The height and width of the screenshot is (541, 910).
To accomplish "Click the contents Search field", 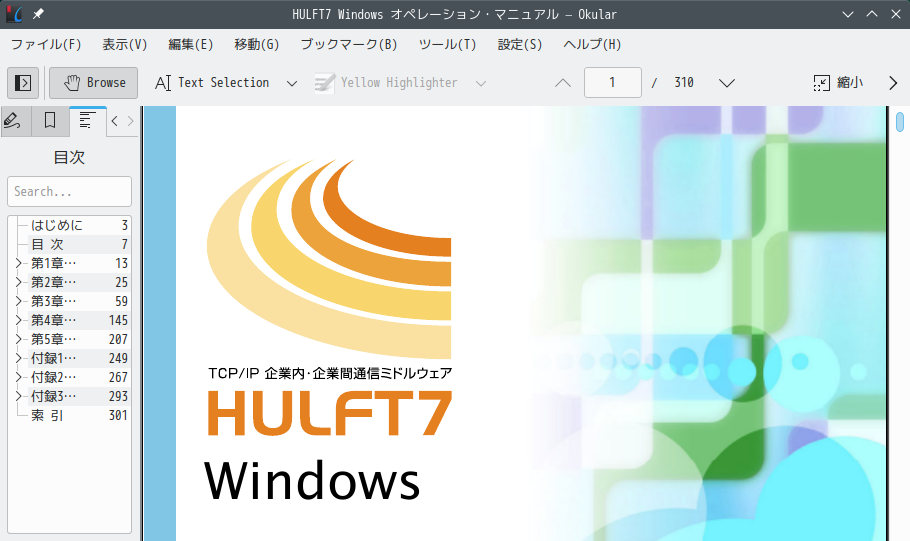I will coord(70,192).
